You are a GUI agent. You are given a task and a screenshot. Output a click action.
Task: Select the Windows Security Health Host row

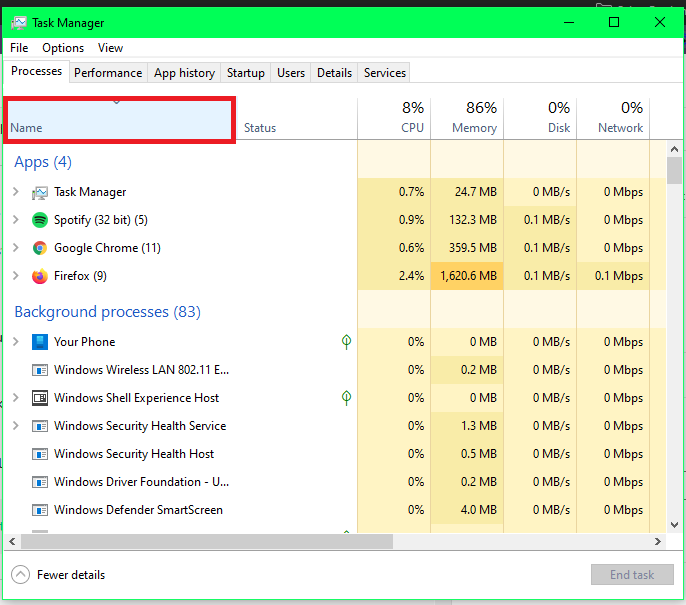click(x=335, y=454)
